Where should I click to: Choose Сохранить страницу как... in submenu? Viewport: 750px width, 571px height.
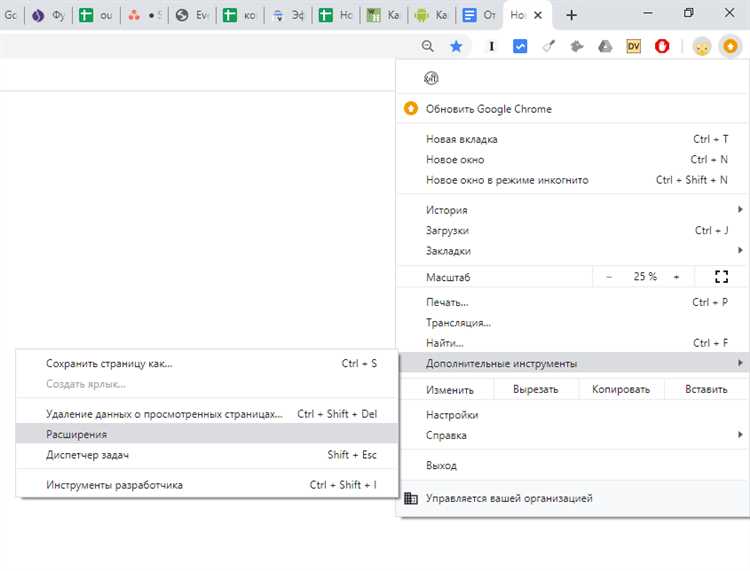pos(207,363)
